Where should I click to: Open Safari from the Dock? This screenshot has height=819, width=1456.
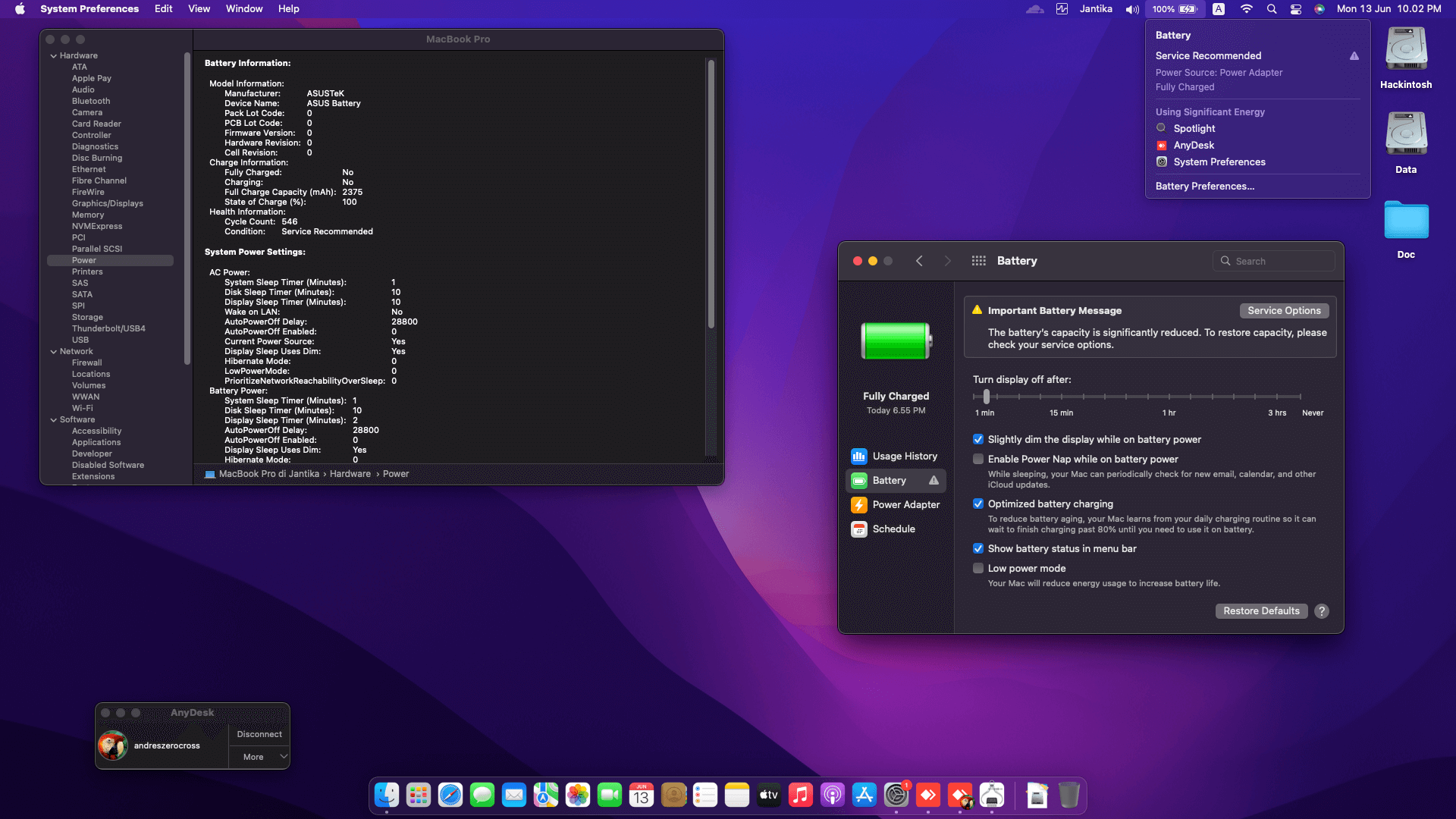(450, 795)
